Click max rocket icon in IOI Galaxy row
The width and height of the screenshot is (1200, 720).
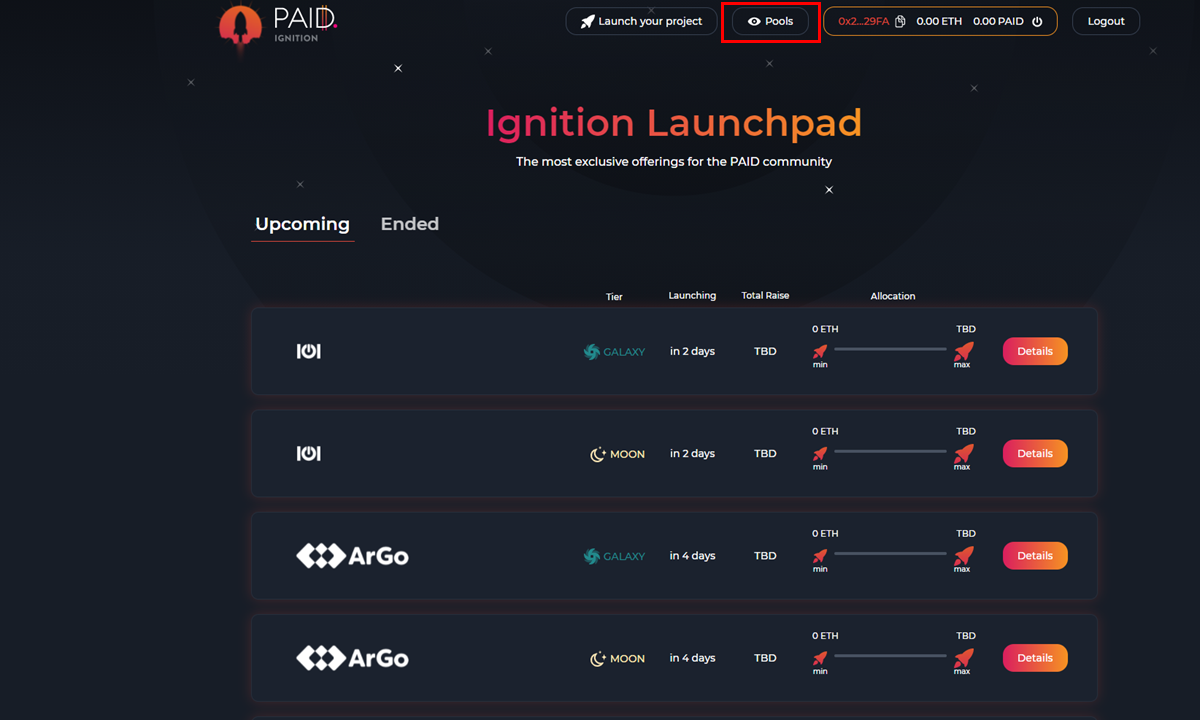(x=963, y=351)
